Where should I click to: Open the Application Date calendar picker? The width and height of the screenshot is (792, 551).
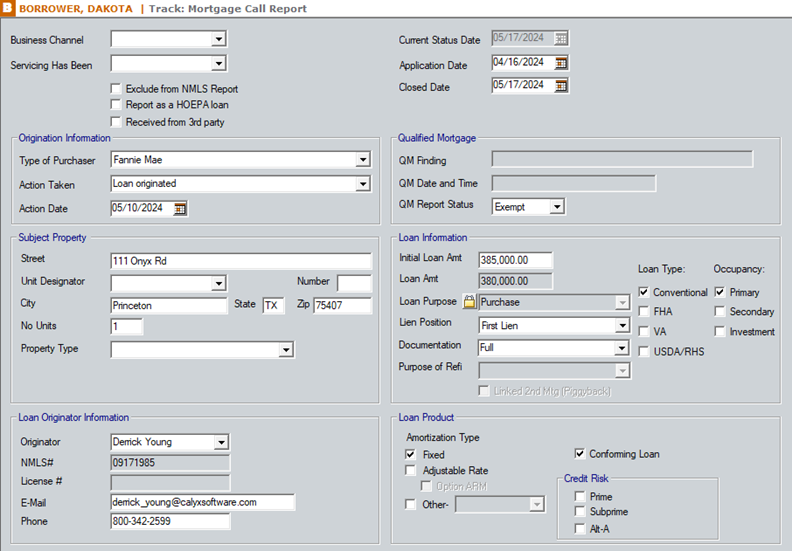tap(561, 62)
